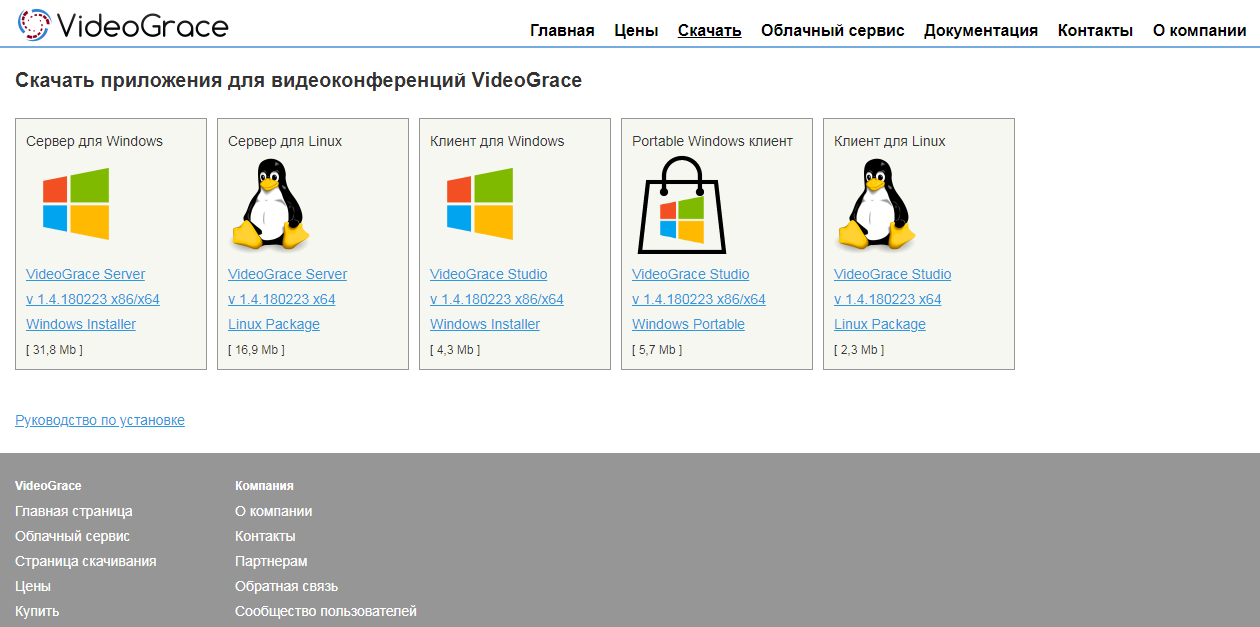
Task: Click footer link Сообщество пользователей
Action: (326, 611)
